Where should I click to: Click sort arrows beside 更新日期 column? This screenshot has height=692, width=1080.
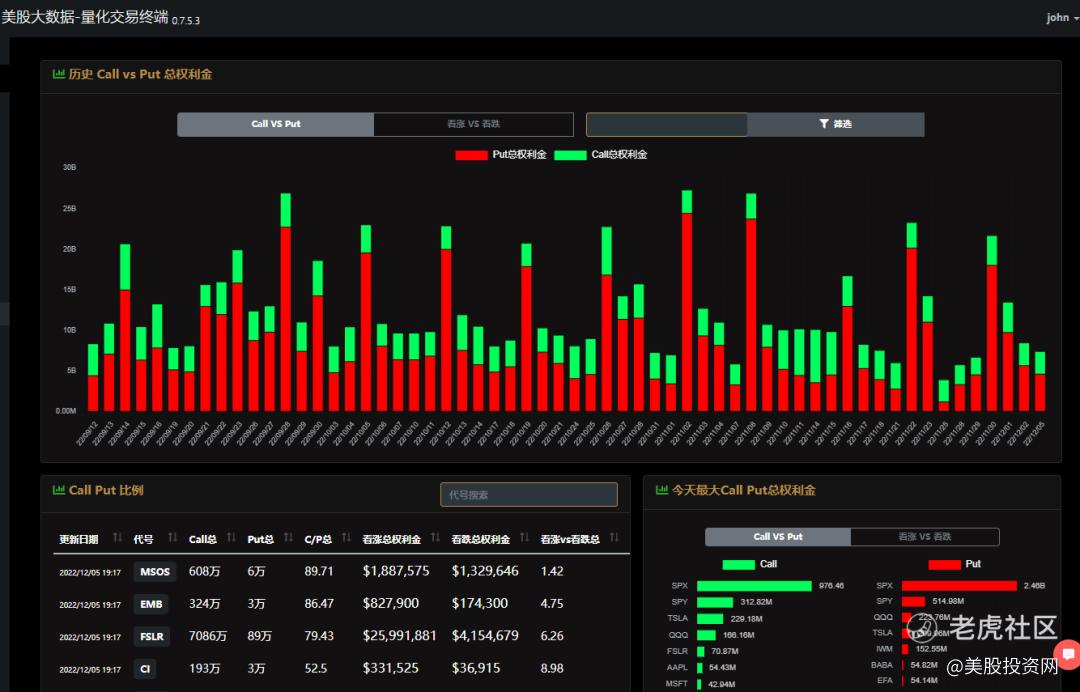(x=117, y=538)
